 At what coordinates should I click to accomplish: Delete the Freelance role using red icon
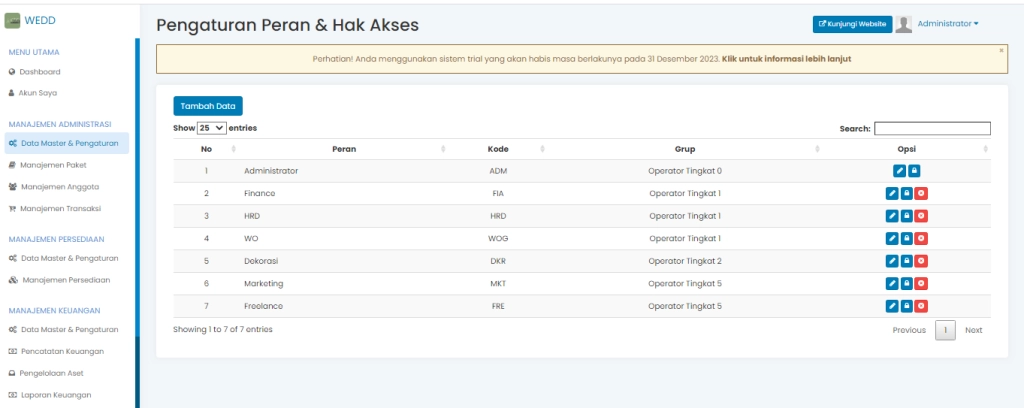pyautogui.click(x=920, y=306)
